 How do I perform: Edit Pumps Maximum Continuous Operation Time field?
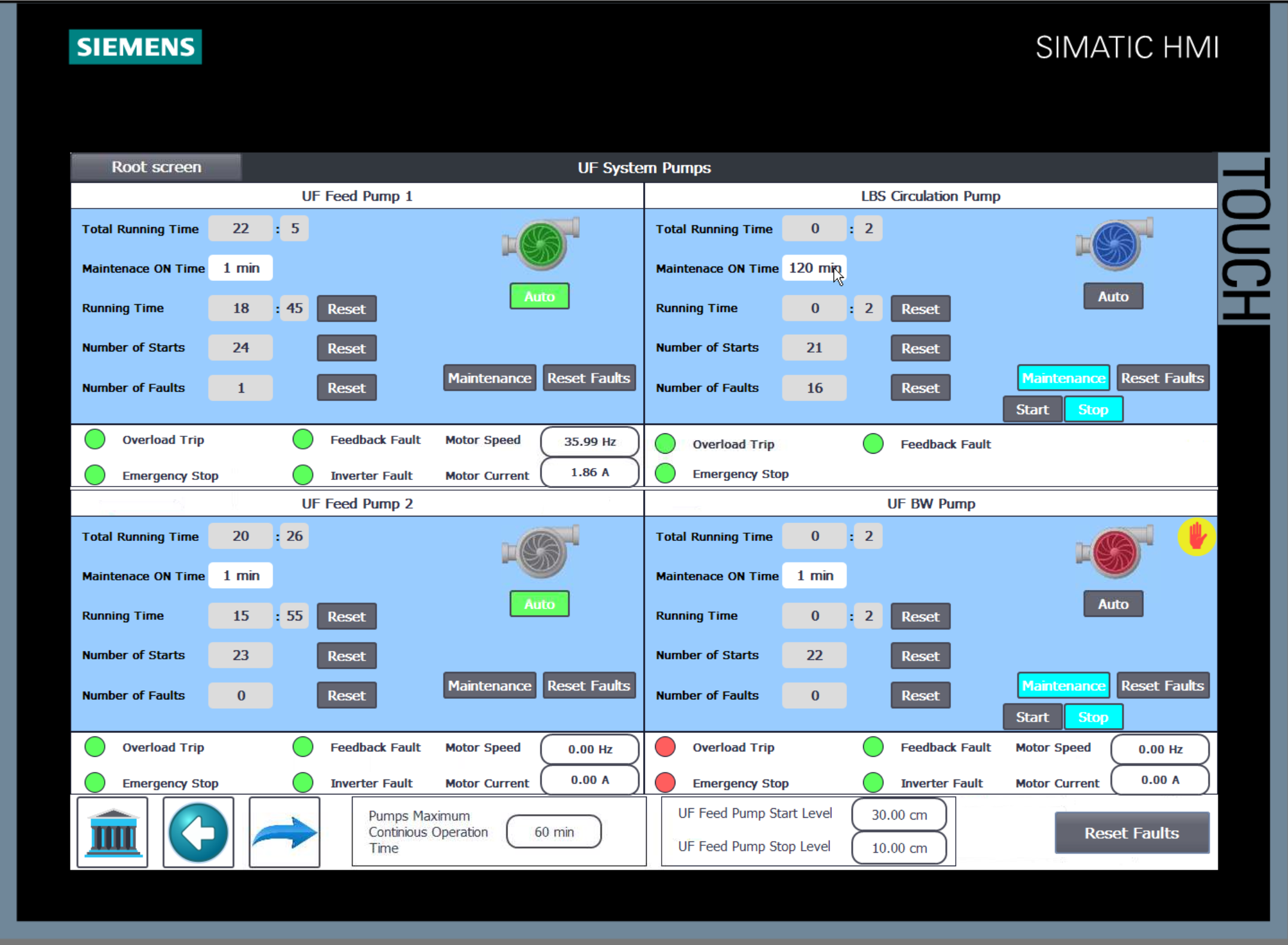(553, 831)
